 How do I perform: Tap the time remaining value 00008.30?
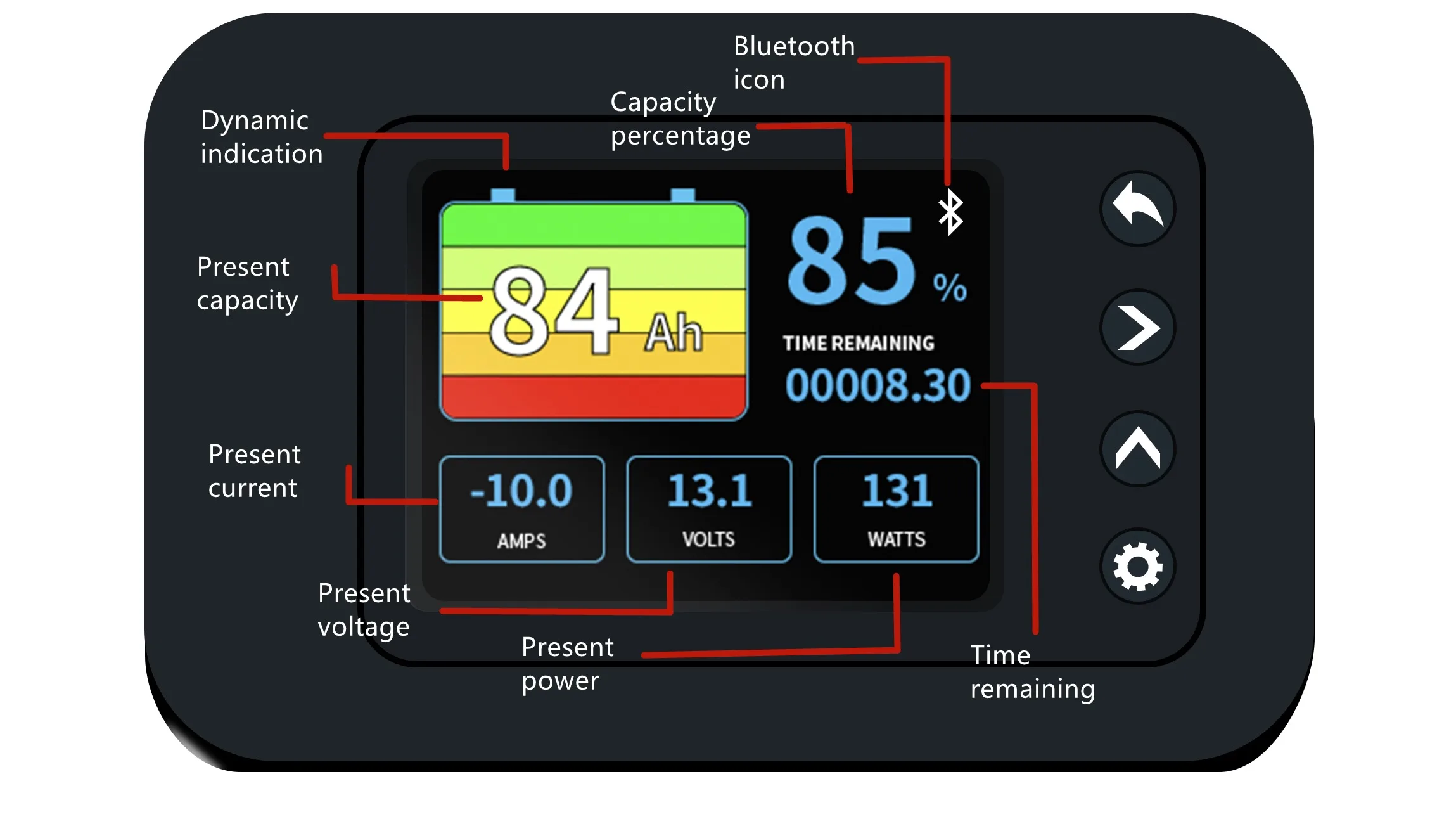click(876, 385)
